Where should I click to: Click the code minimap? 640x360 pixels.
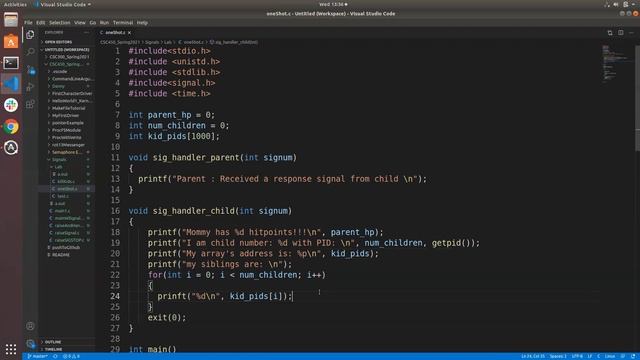pos(618,64)
